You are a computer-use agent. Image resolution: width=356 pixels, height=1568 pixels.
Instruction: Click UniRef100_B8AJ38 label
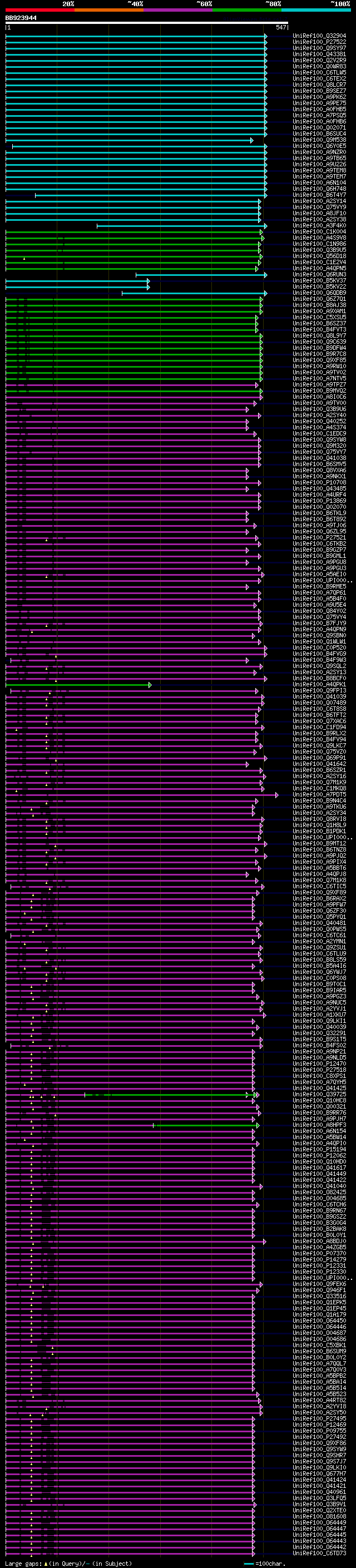point(319,305)
